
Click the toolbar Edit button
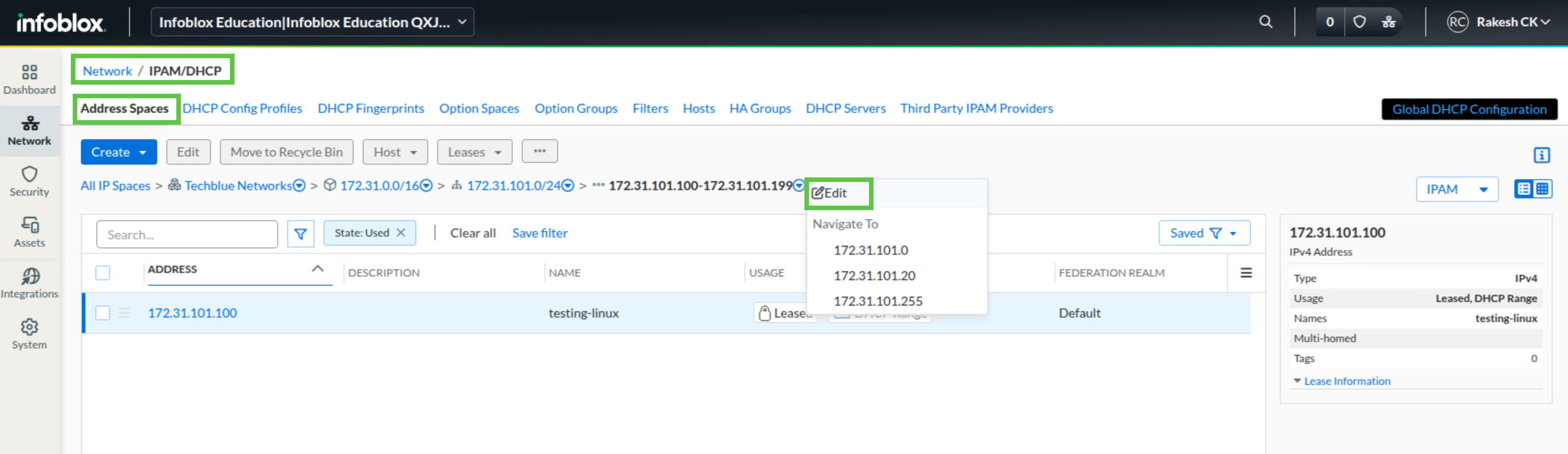188,152
